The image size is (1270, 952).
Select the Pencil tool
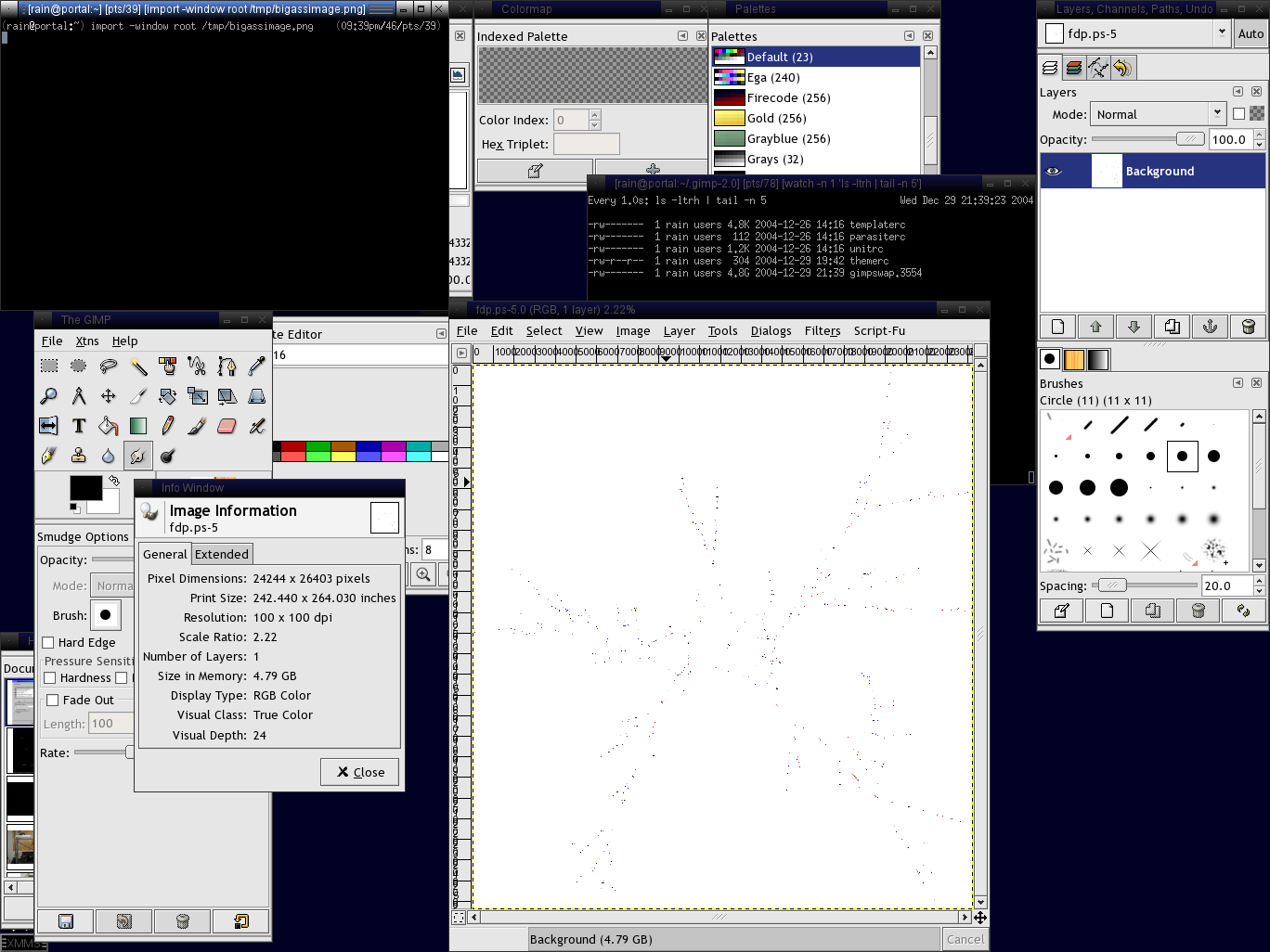[168, 426]
